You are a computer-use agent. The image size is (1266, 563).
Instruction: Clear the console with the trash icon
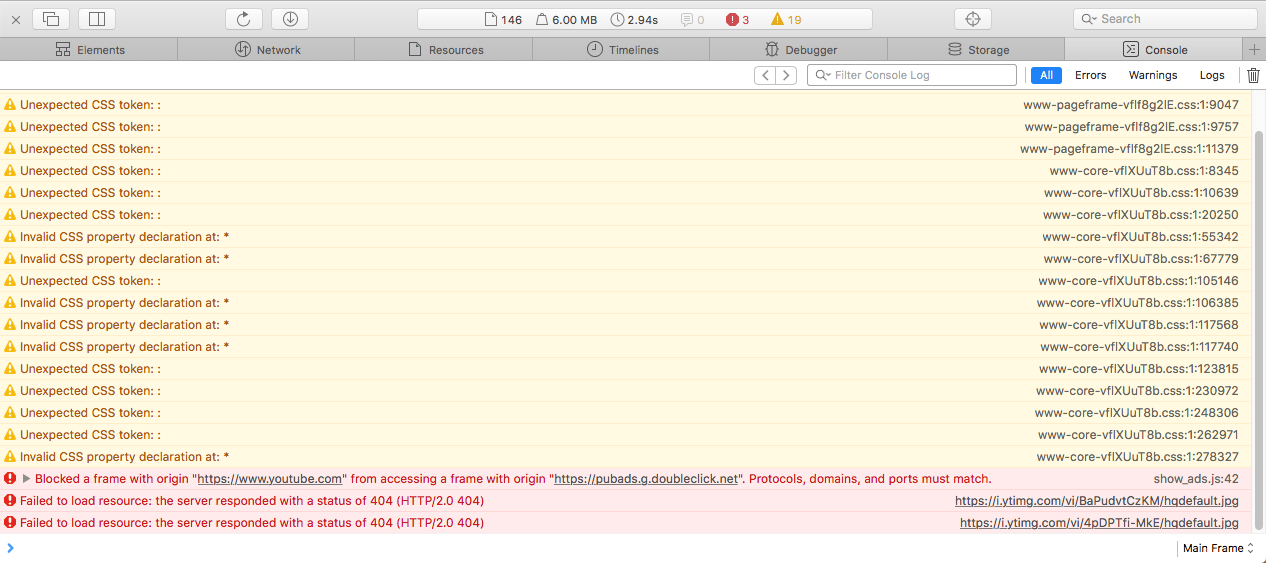(x=1254, y=75)
